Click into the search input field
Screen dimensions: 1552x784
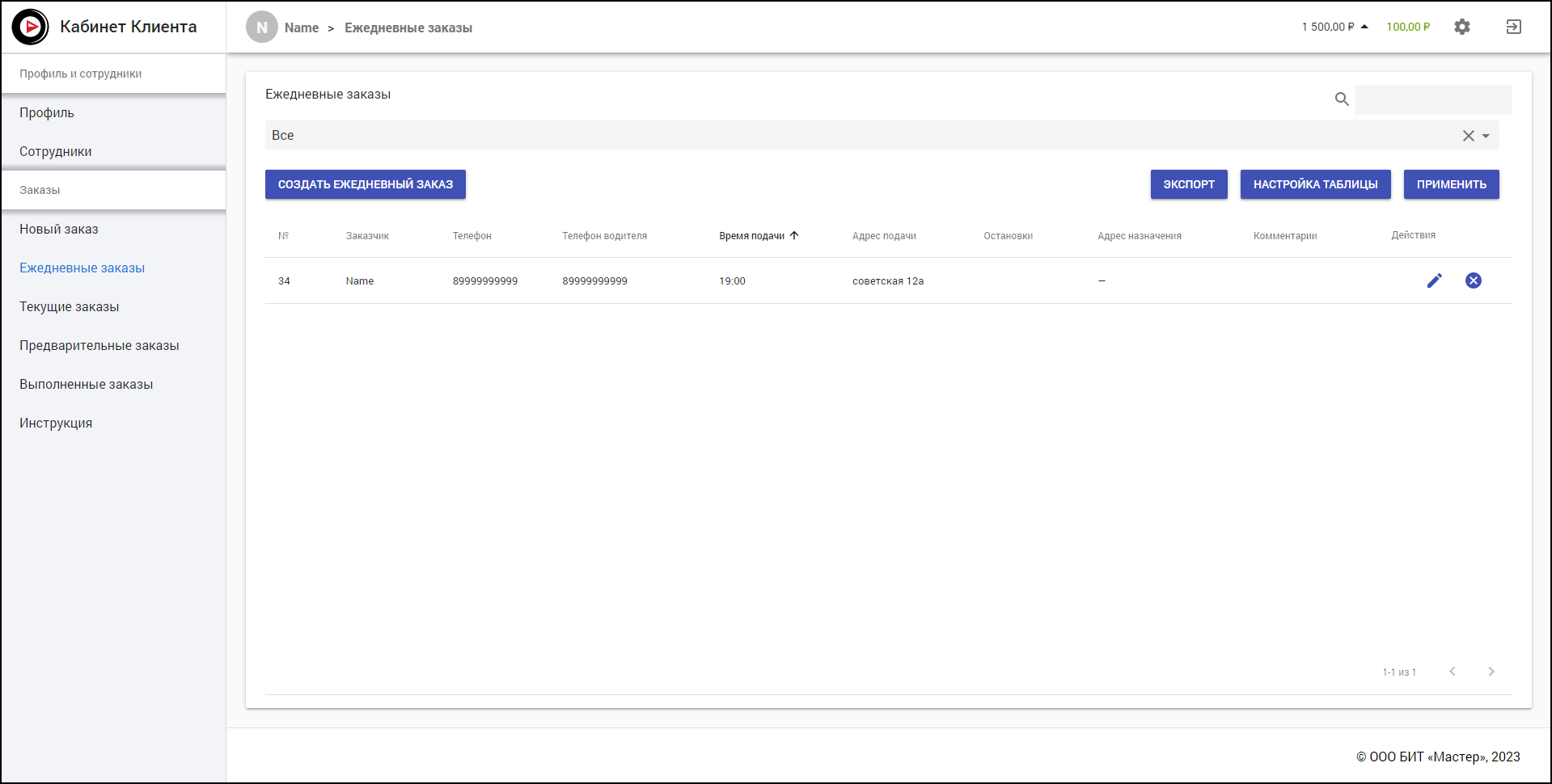click(1432, 99)
